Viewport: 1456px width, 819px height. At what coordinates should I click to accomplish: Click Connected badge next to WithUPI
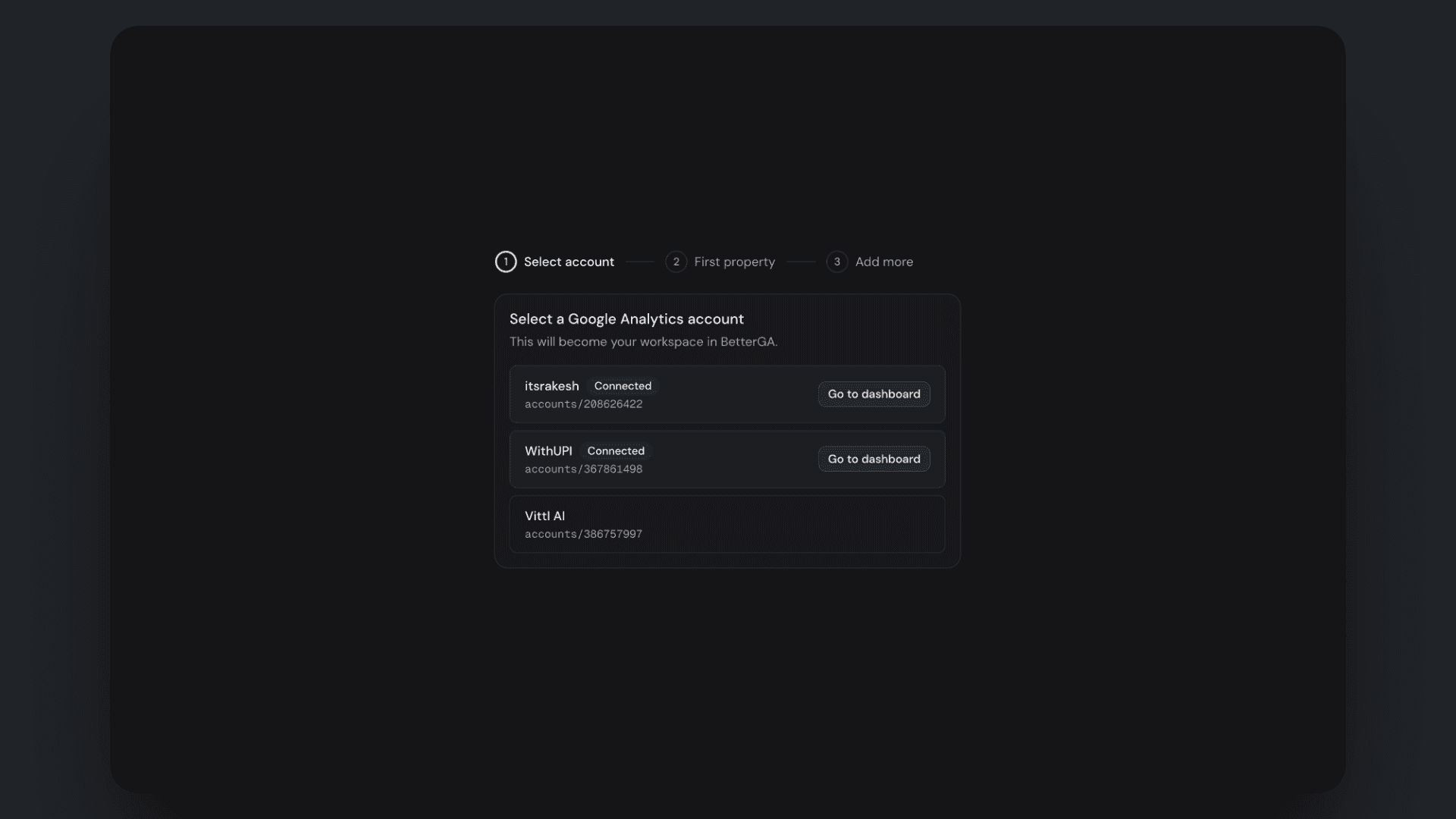click(x=616, y=451)
